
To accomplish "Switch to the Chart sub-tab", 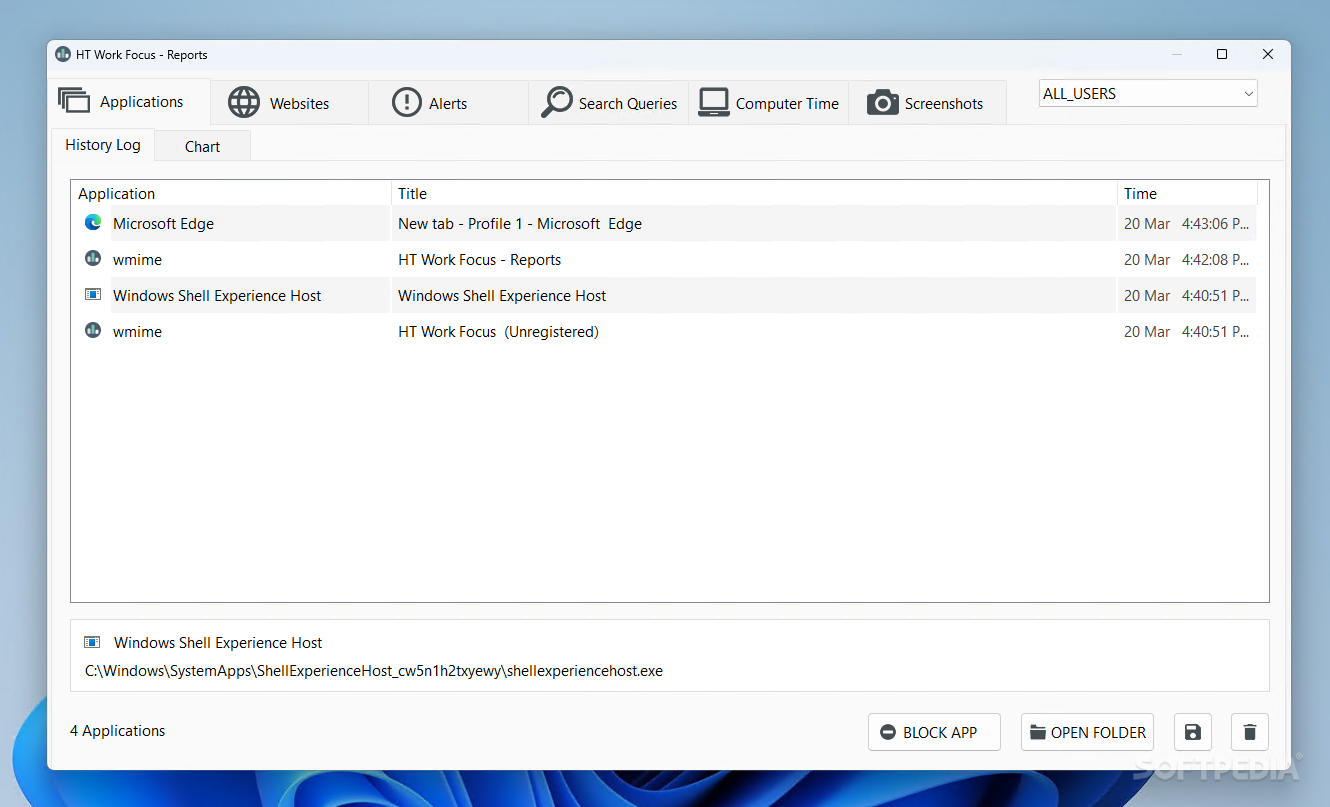I will coord(202,146).
